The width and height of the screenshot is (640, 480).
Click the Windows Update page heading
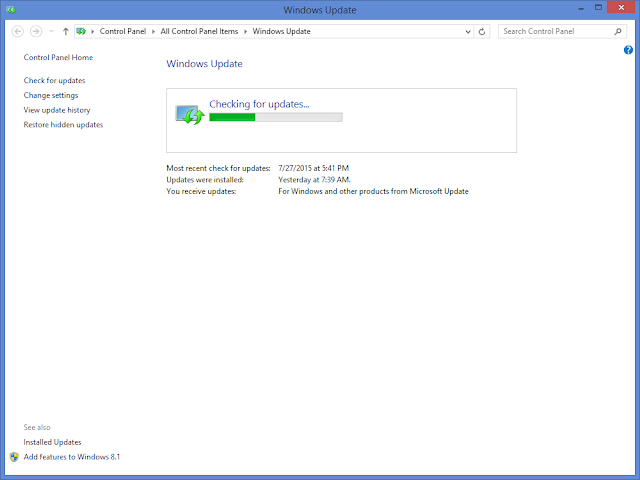point(204,64)
